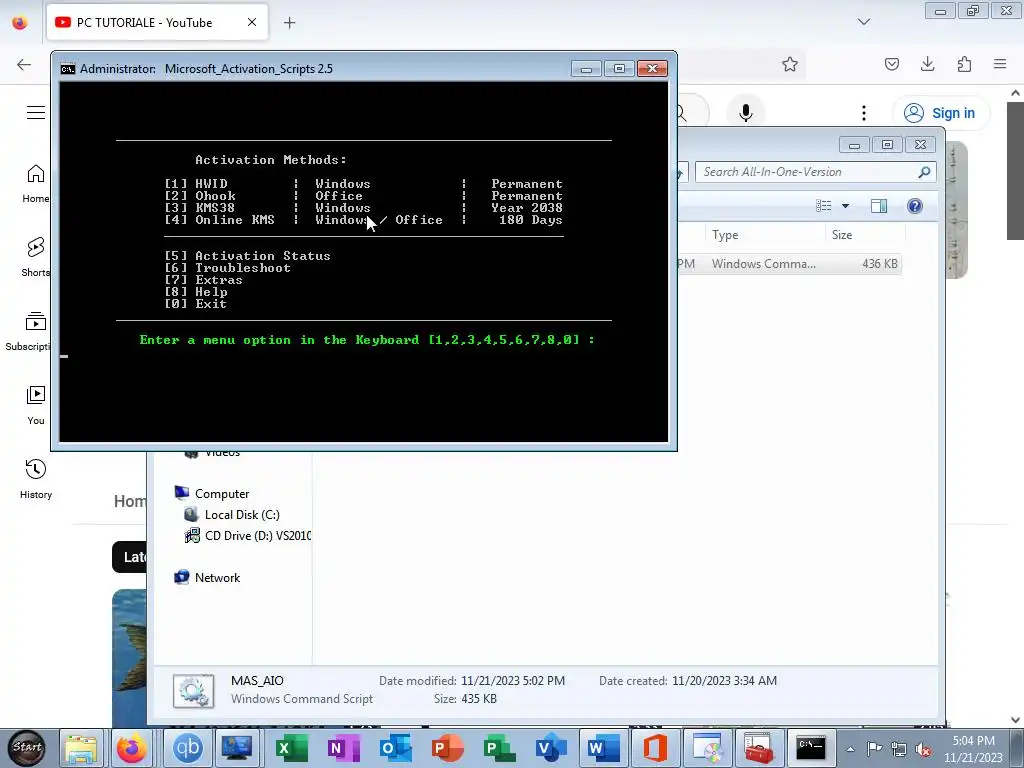Launch Visio from the taskbar
The width and height of the screenshot is (1024, 768).
tap(552, 748)
